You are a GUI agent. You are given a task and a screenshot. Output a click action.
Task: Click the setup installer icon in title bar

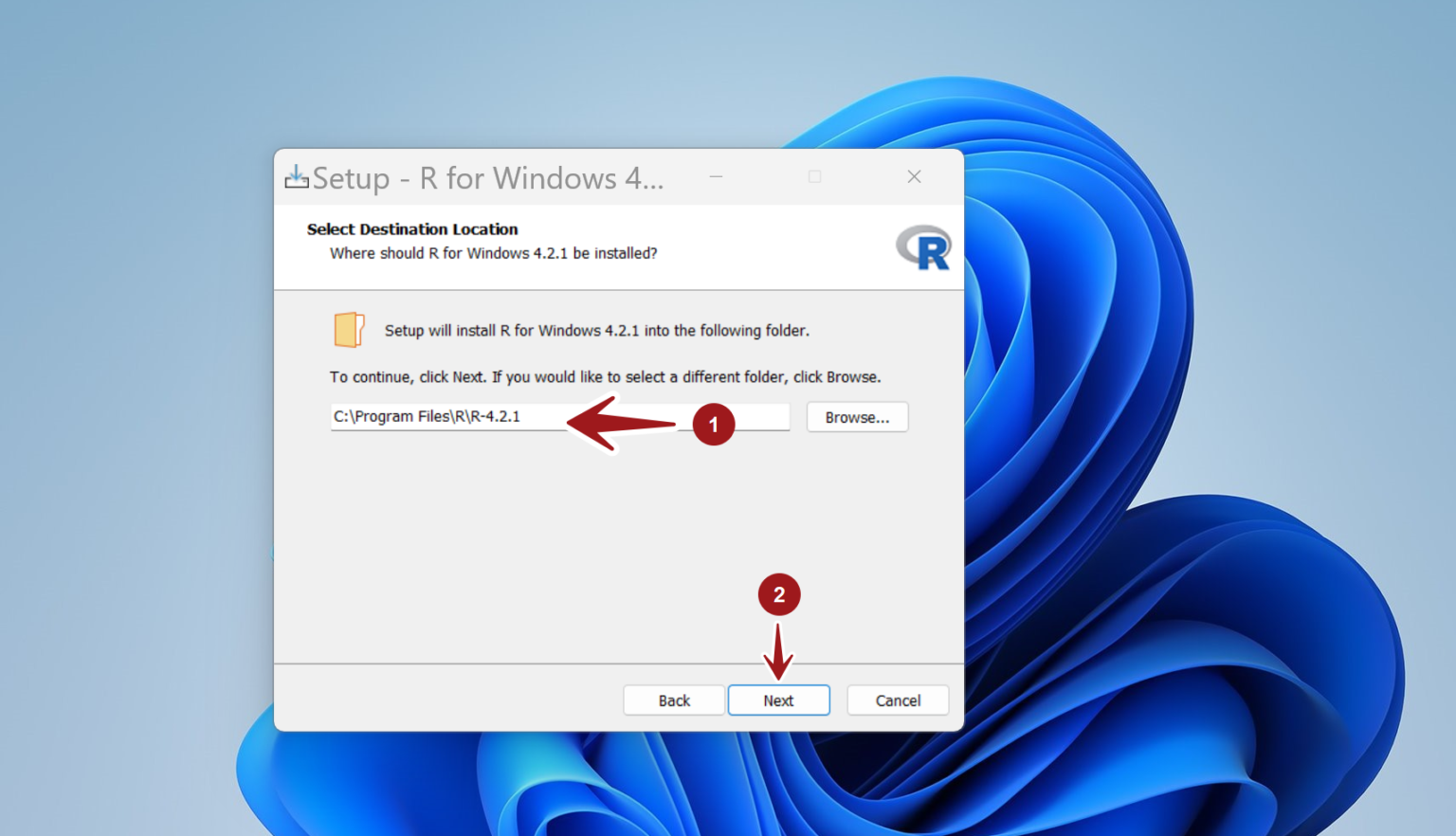point(296,177)
